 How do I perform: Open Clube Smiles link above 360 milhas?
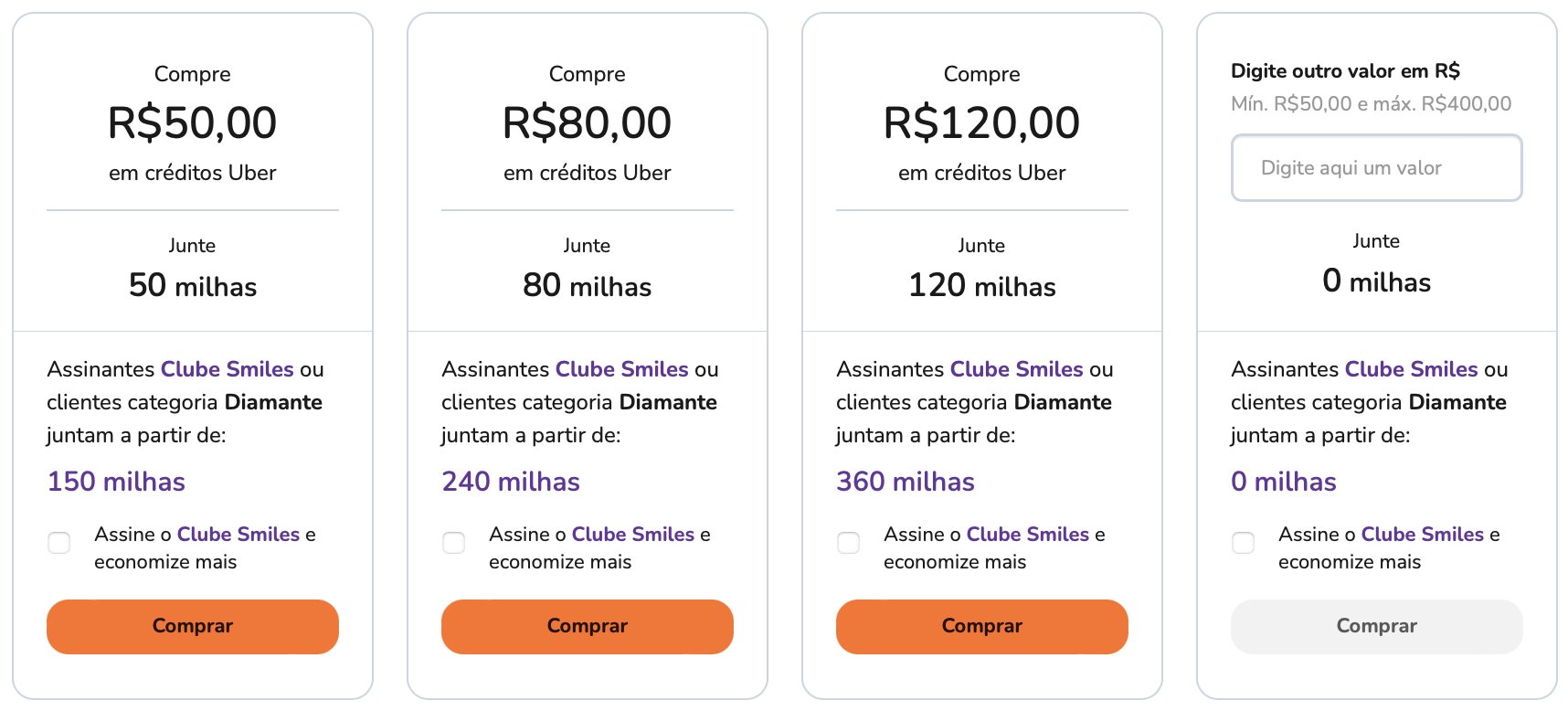pyautogui.click(x=1017, y=369)
